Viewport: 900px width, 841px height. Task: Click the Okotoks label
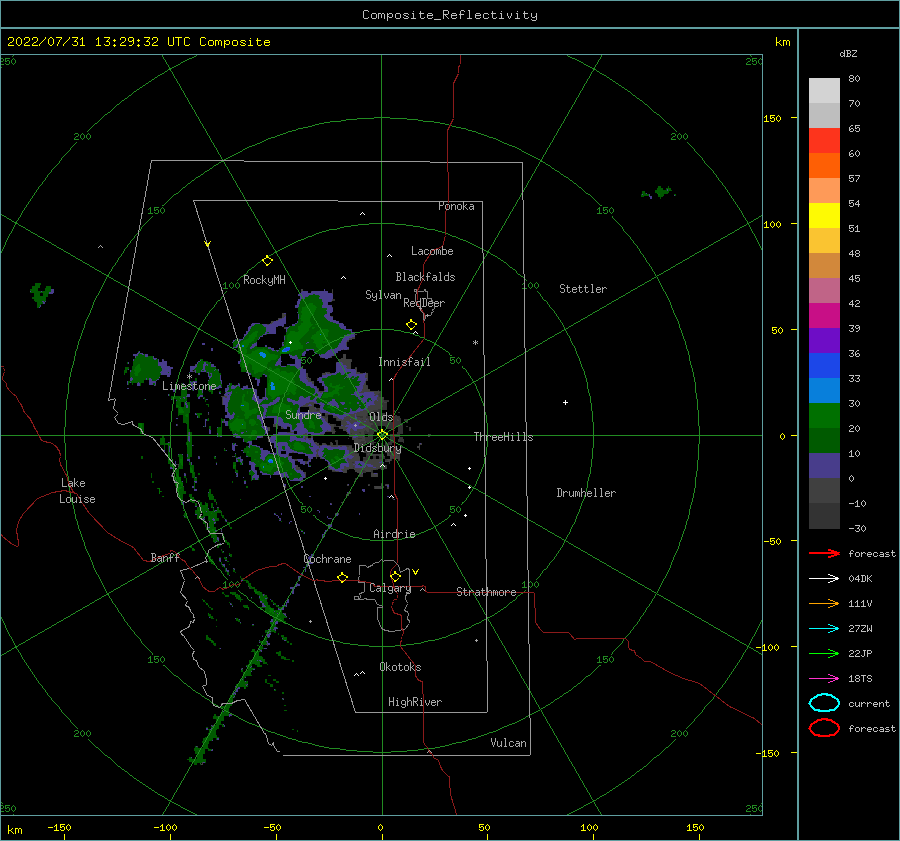tap(400, 667)
